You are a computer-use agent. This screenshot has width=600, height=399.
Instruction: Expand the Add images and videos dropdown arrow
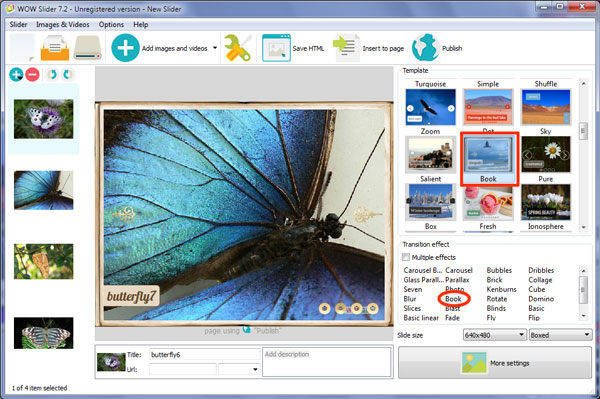215,48
